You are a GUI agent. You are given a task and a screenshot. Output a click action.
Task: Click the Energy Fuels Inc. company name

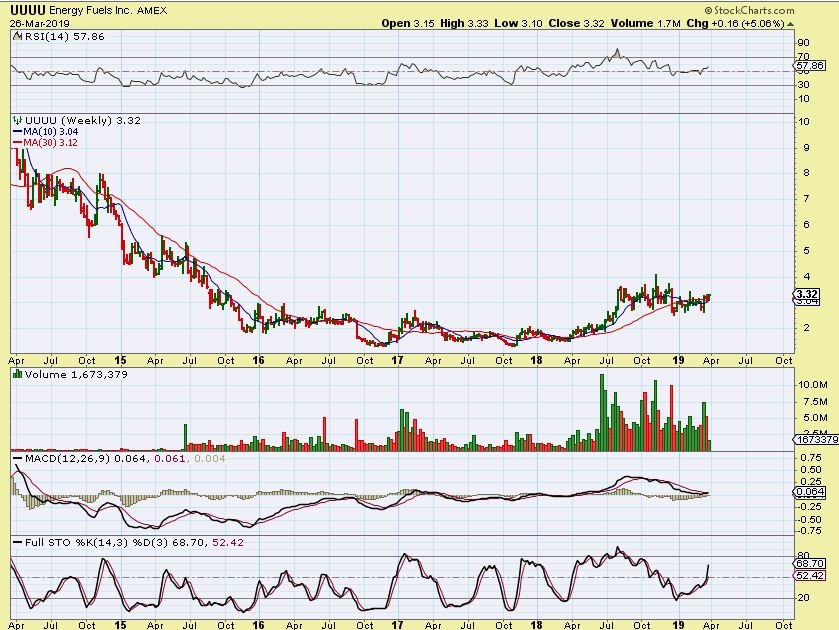coord(90,10)
